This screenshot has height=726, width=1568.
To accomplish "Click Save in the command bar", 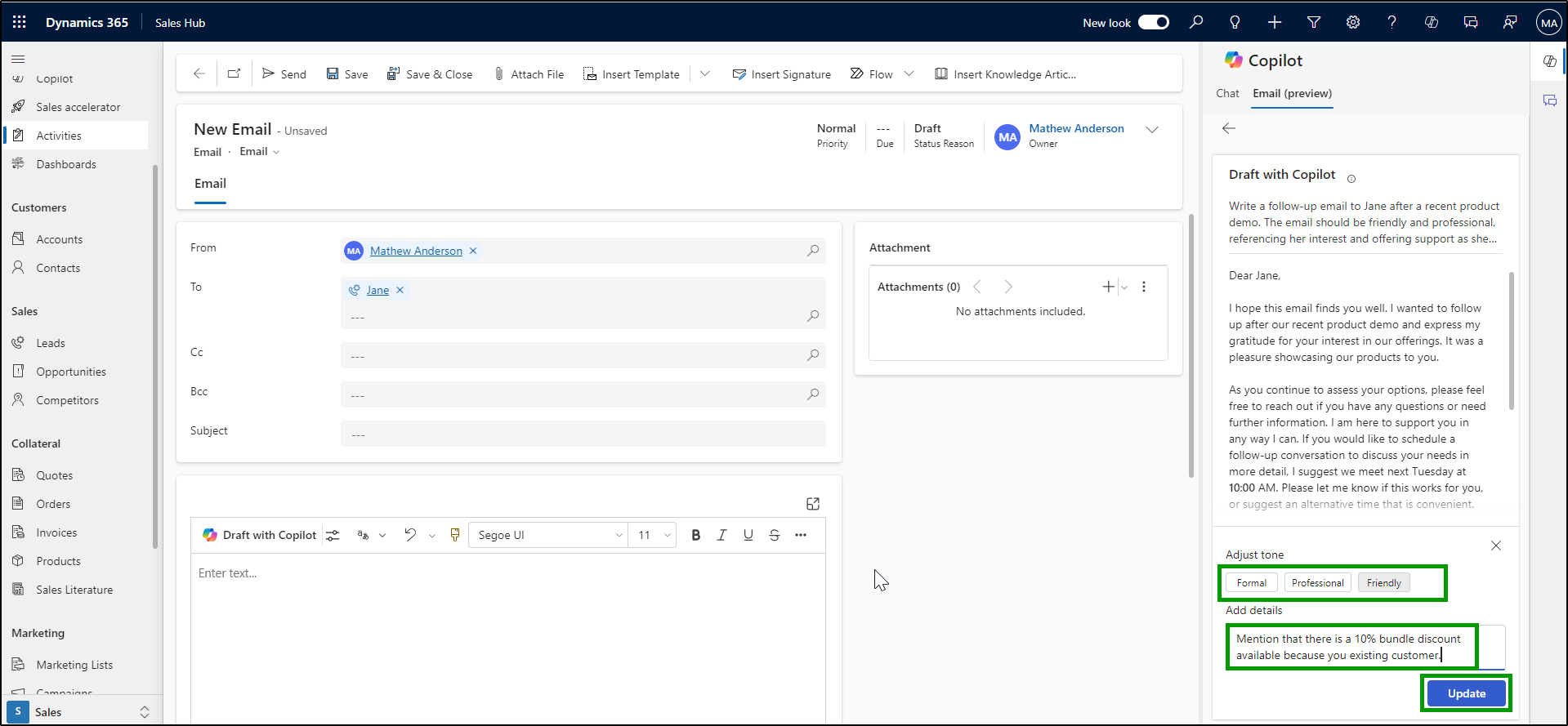I will pos(347,73).
